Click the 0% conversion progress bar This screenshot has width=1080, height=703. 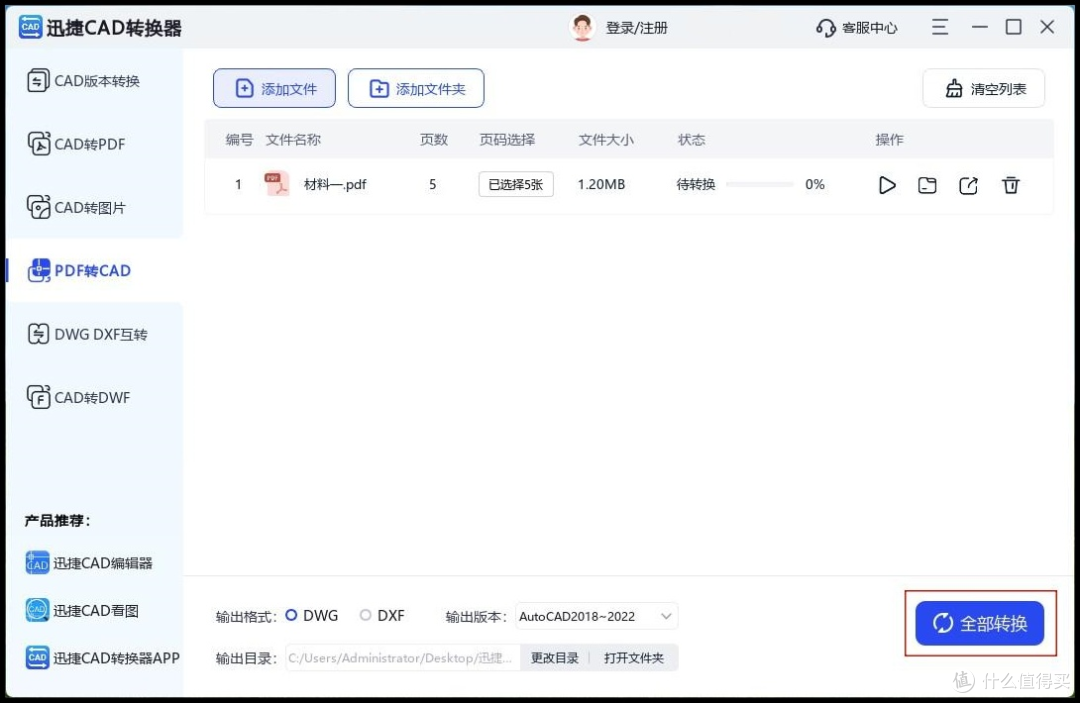click(760, 185)
